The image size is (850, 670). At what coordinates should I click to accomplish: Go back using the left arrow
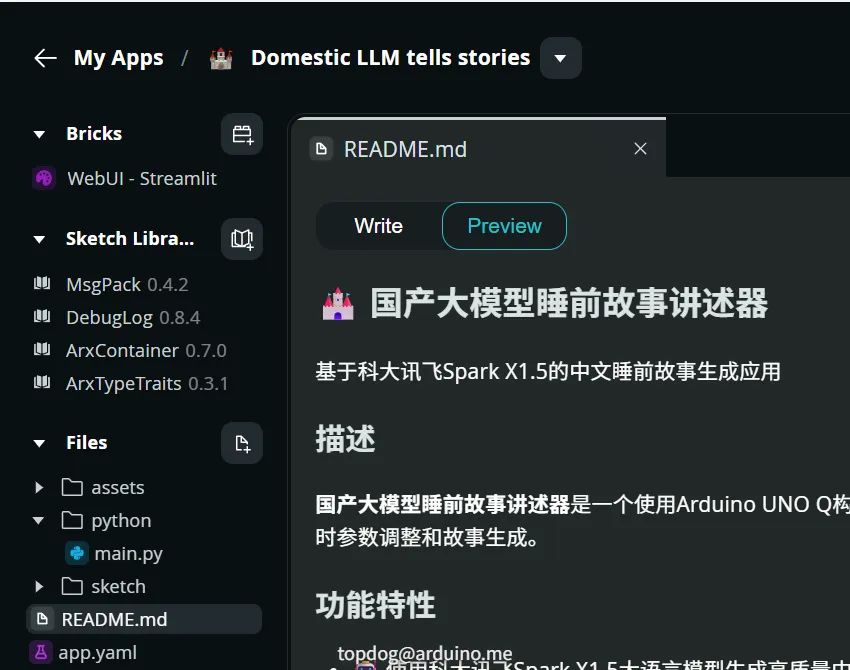46,58
